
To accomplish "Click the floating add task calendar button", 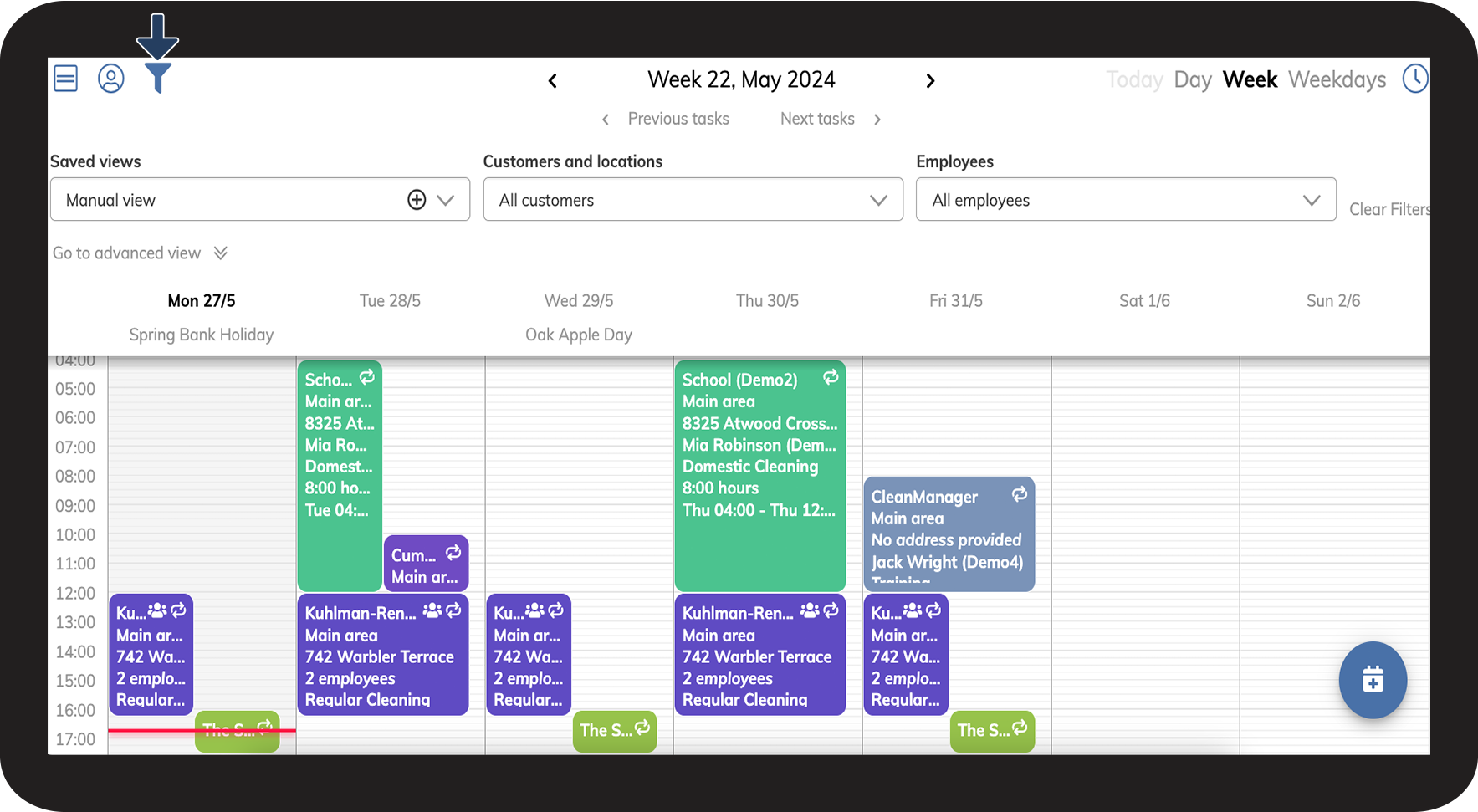I will click(x=1372, y=679).
